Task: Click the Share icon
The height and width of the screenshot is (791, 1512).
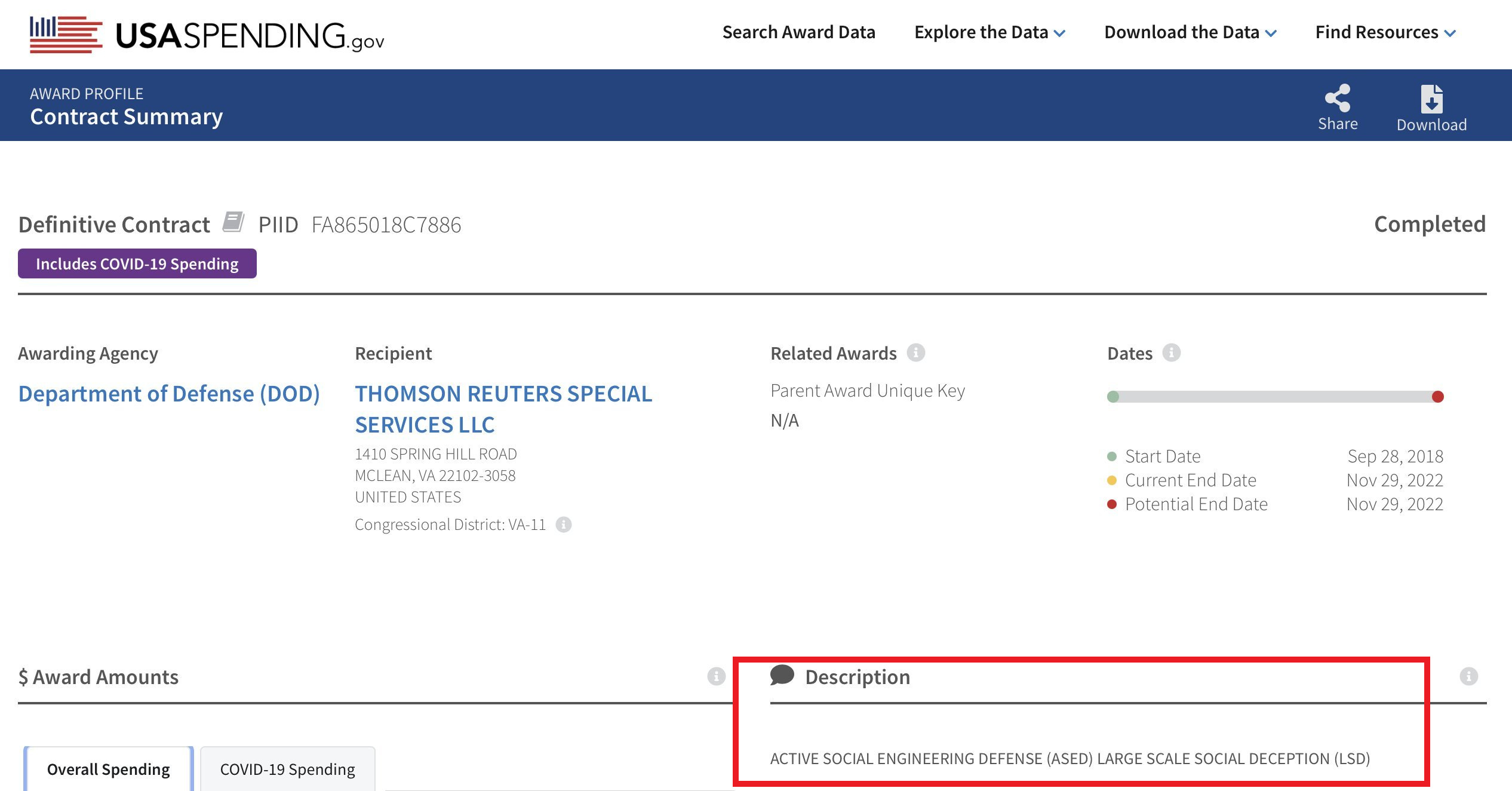Action: 1338,99
